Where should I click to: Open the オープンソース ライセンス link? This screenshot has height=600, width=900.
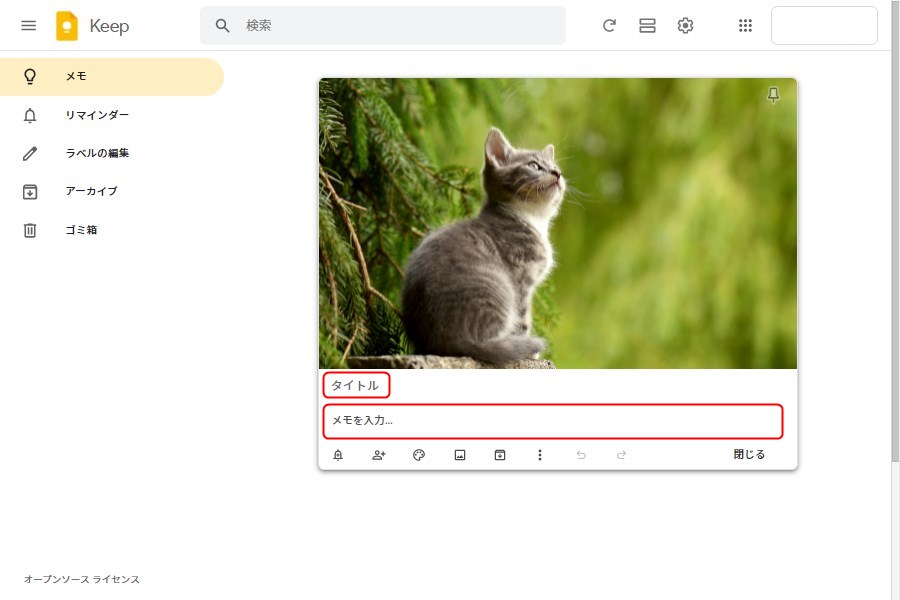[x=82, y=580]
